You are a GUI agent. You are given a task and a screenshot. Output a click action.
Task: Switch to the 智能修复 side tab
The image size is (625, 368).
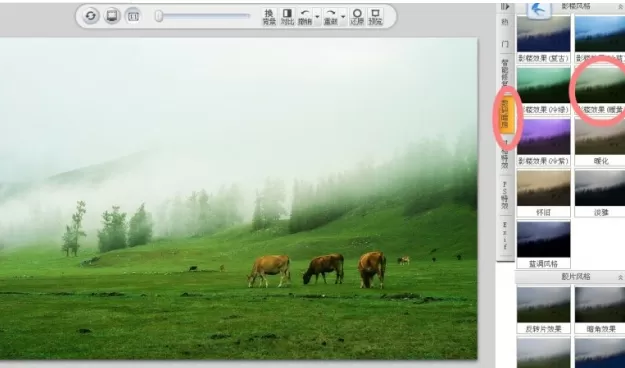(x=505, y=73)
